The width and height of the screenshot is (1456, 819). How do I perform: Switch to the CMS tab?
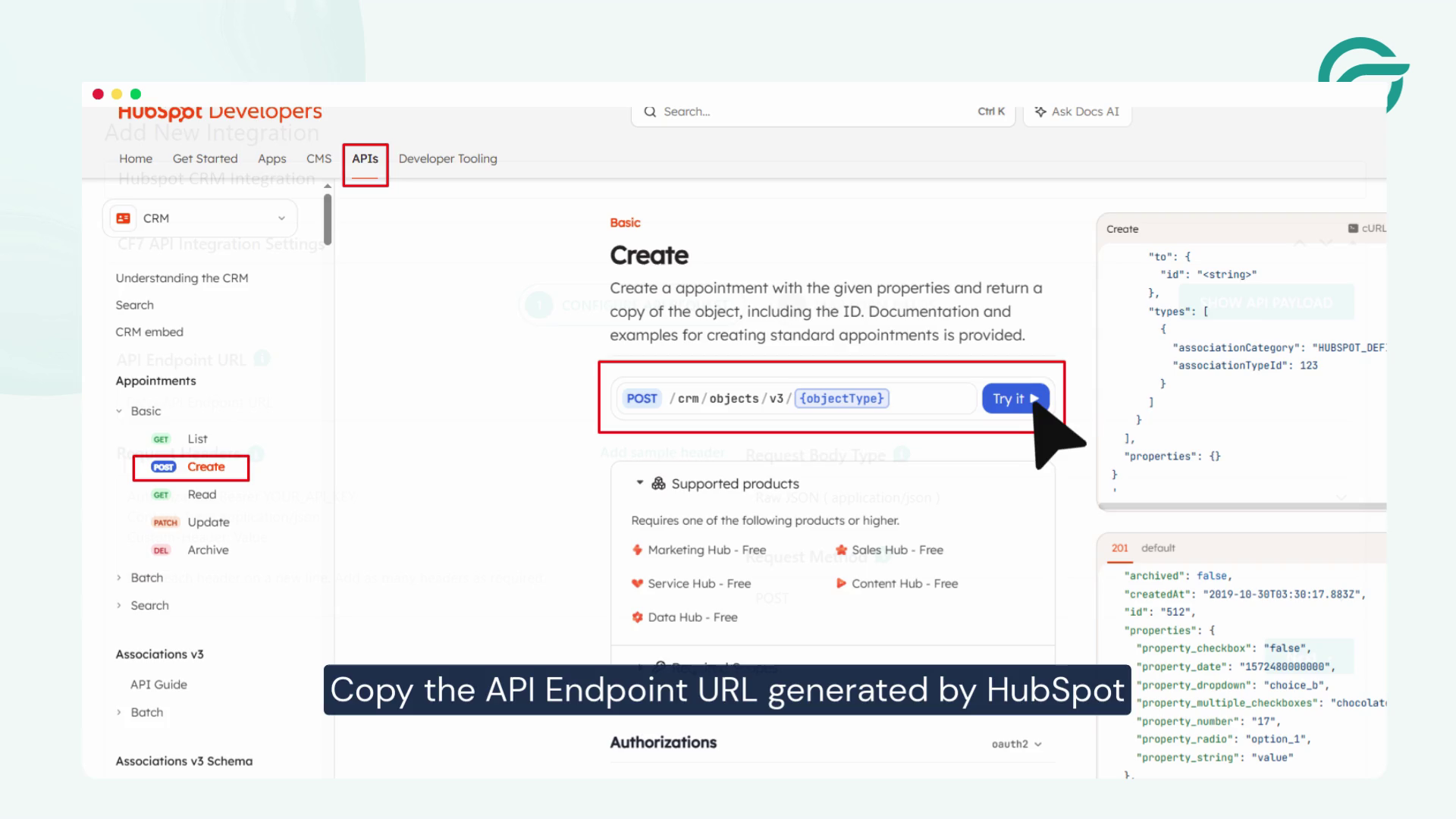[x=318, y=158]
